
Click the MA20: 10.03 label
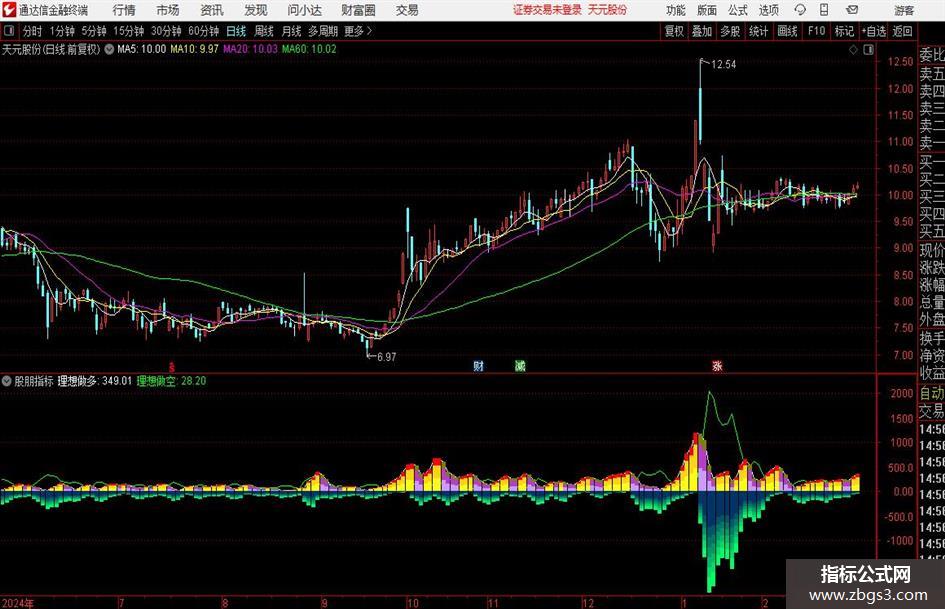click(x=250, y=49)
